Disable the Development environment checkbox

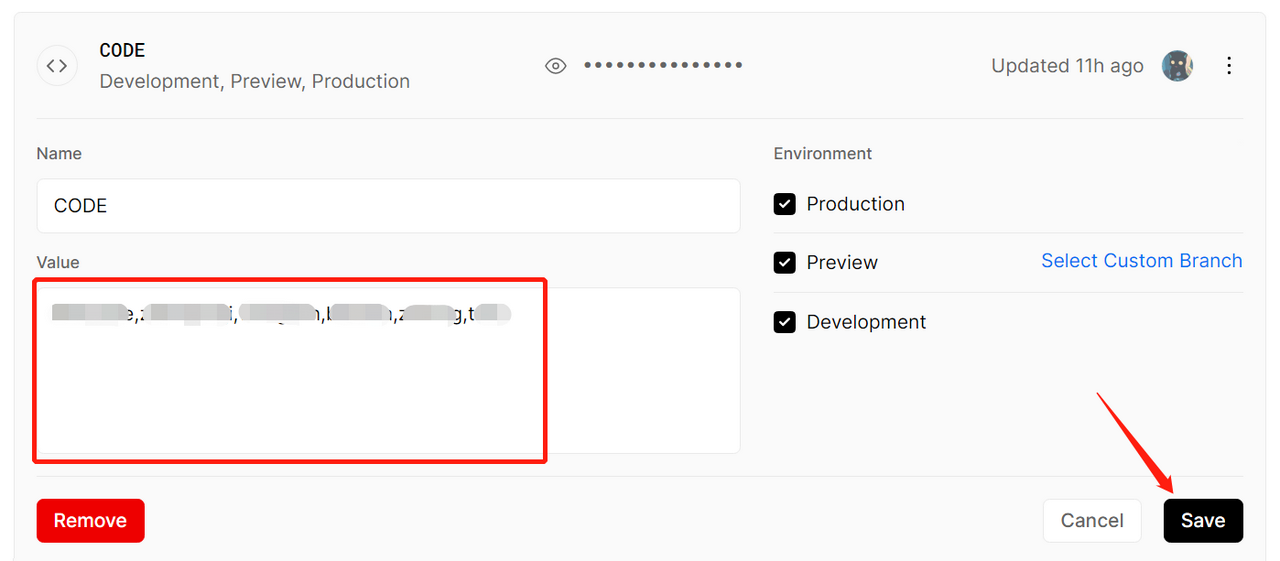[x=785, y=322]
